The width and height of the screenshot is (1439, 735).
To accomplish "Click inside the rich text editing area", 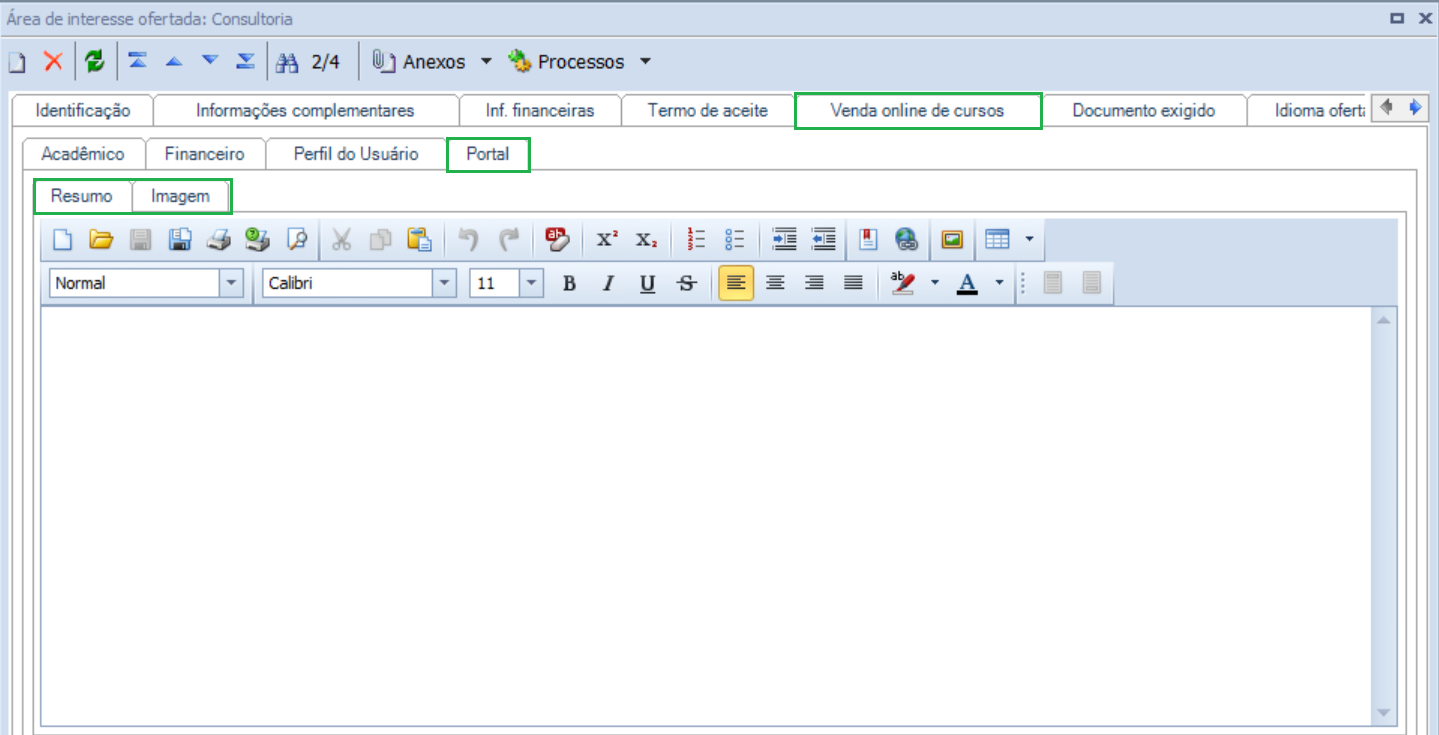I will point(705,515).
